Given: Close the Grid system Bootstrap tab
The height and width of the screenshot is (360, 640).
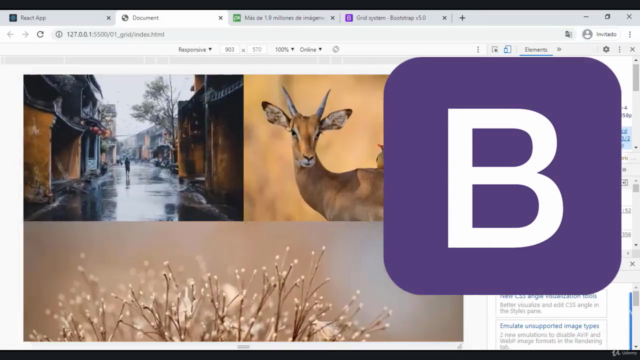Looking at the screenshot, I should point(444,18).
